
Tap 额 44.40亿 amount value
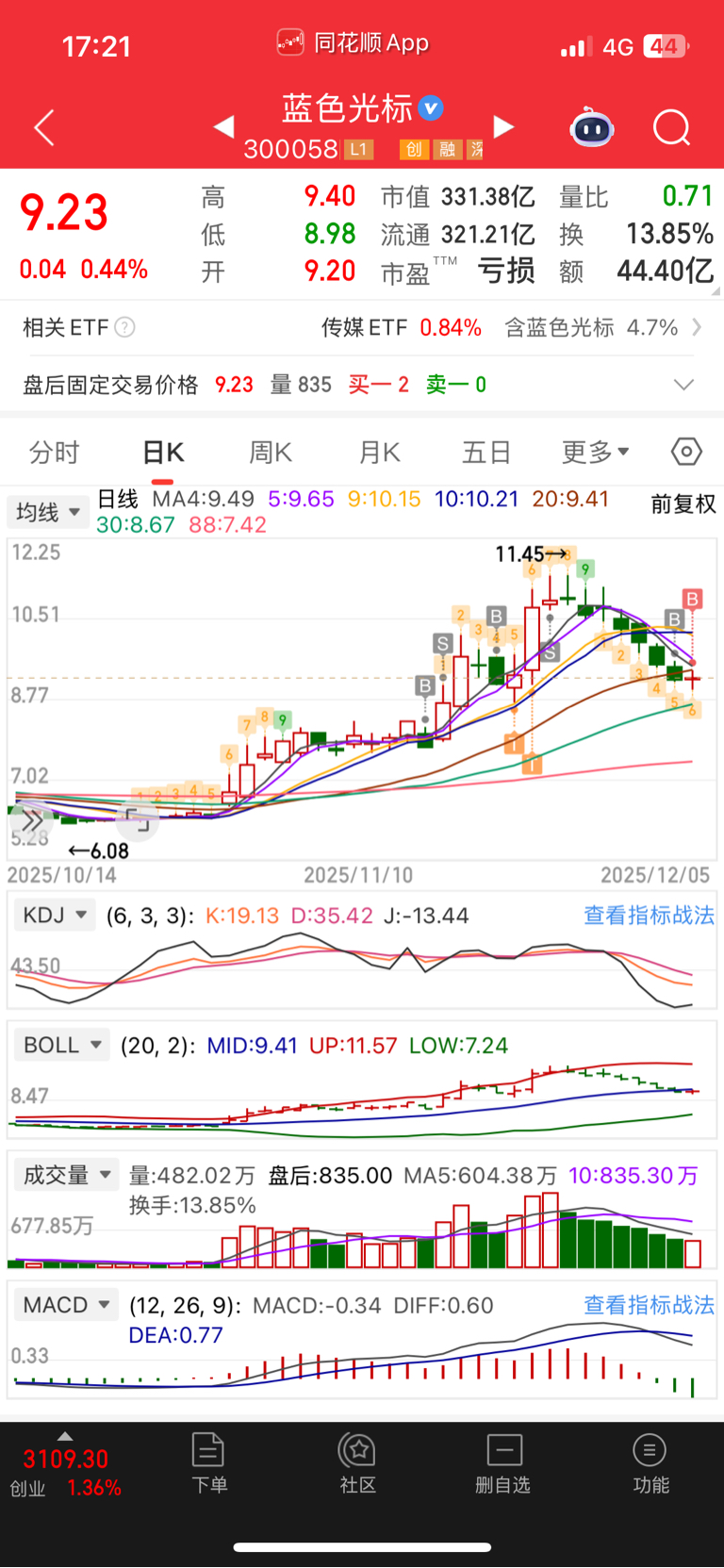666,272
